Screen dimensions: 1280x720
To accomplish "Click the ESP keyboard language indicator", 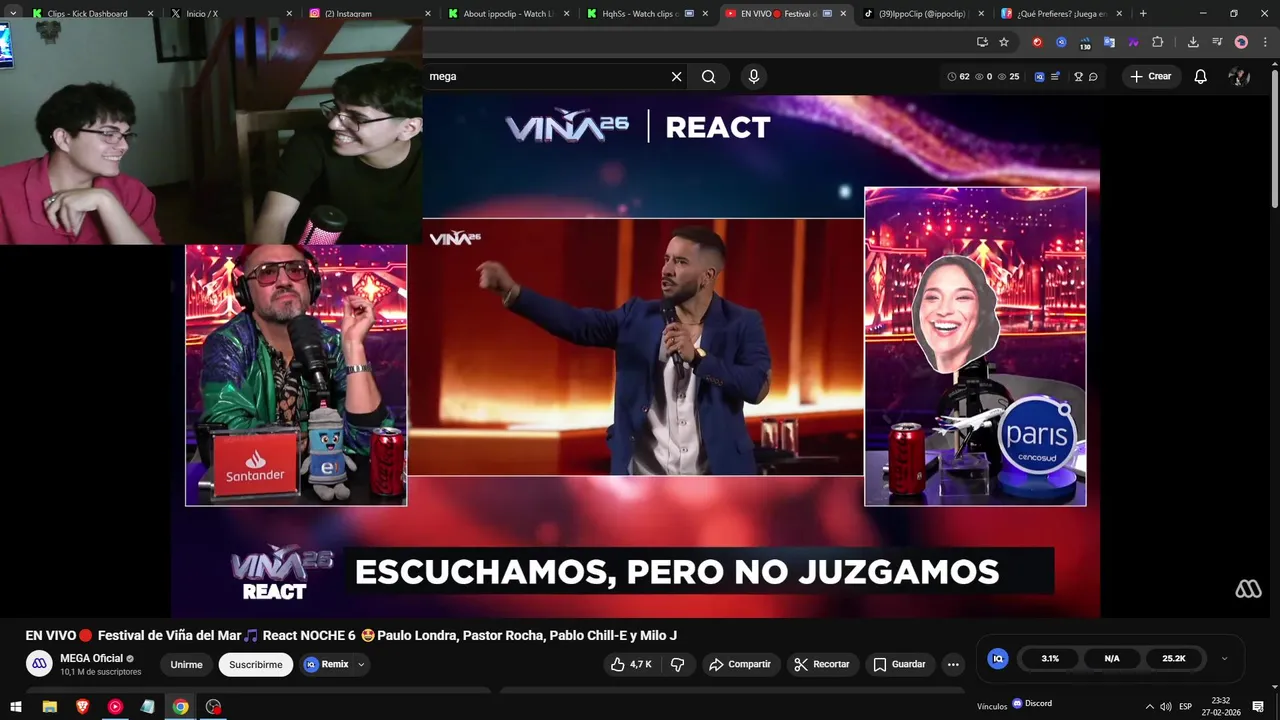I will [x=1186, y=707].
